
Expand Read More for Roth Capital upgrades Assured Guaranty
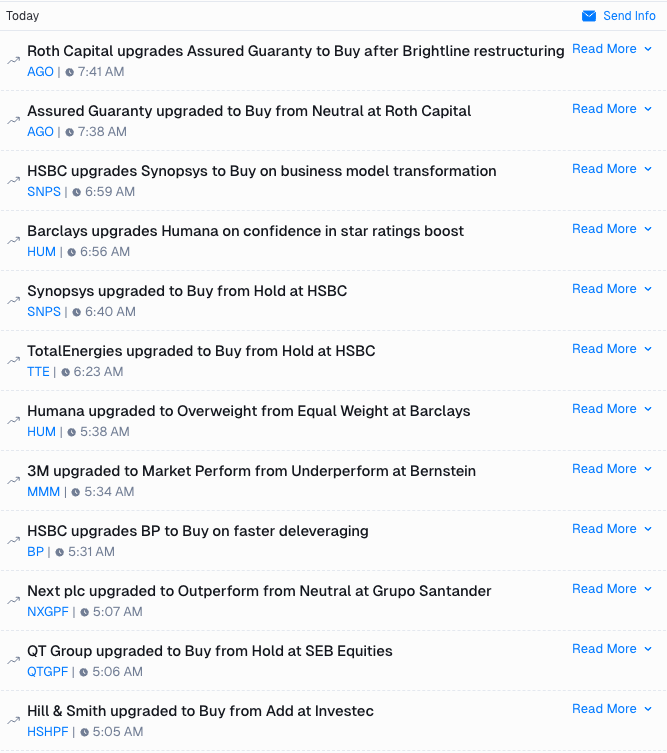click(612, 49)
